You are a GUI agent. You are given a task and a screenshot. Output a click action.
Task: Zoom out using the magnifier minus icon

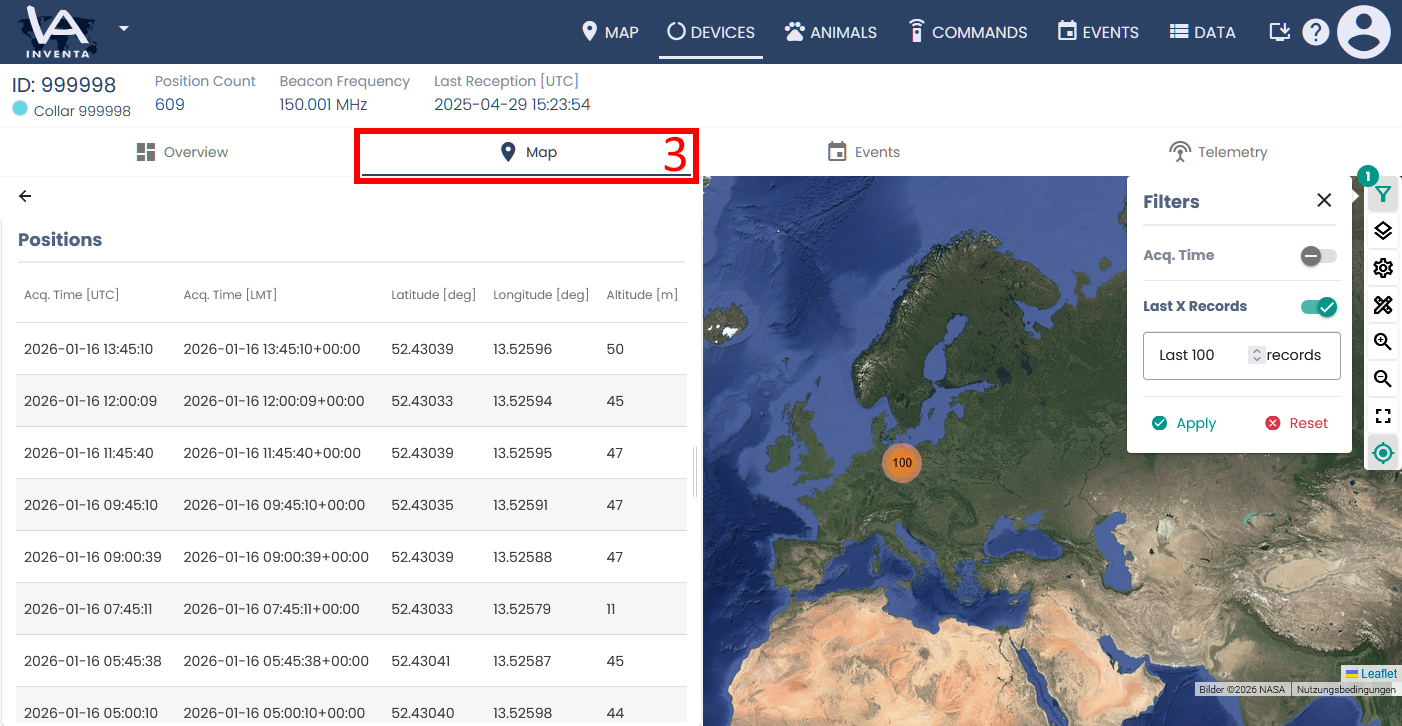tap(1383, 379)
